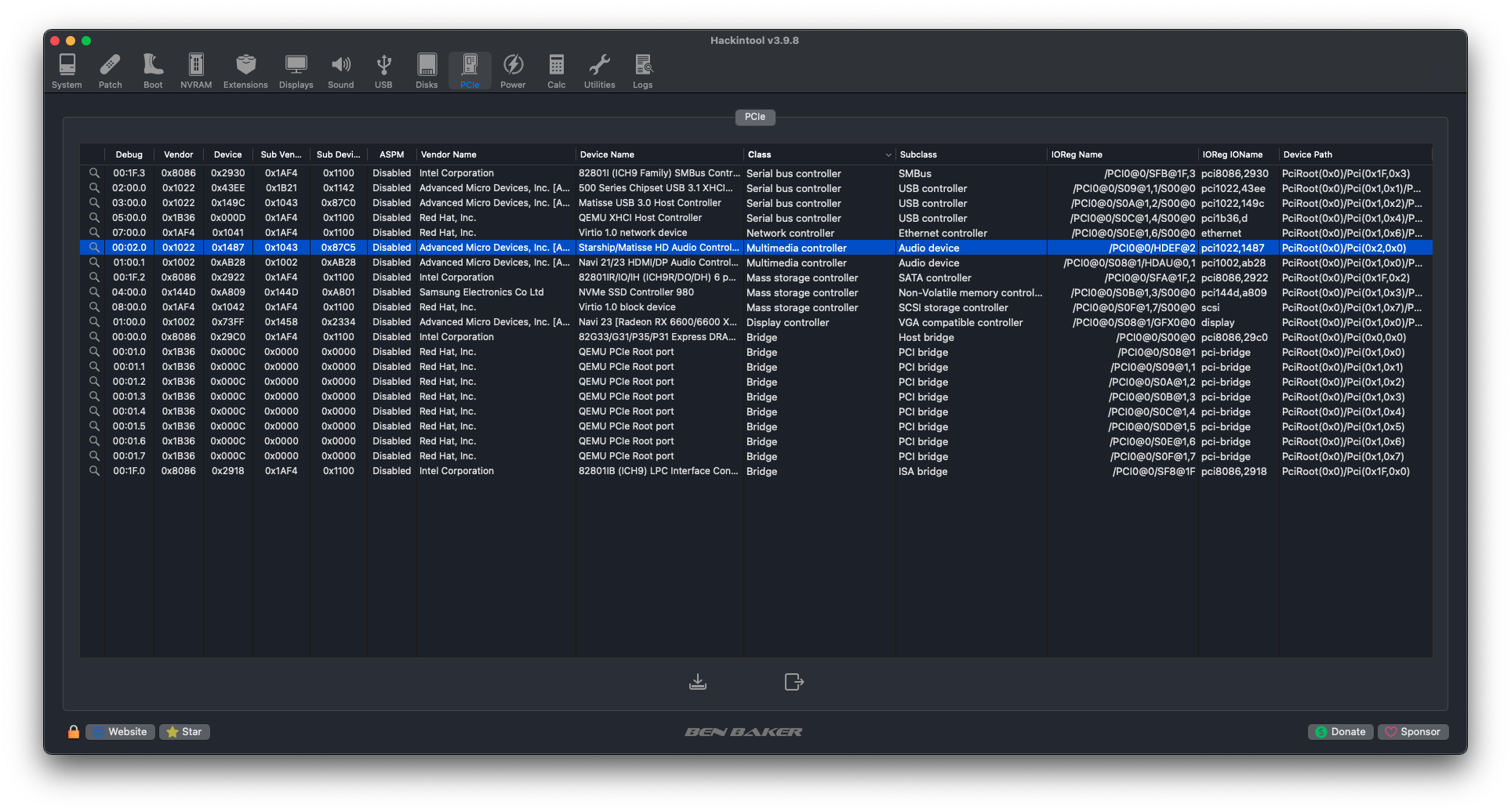Open the System toolbar section
Screen dimensions: 1511x812
(x=67, y=71)
